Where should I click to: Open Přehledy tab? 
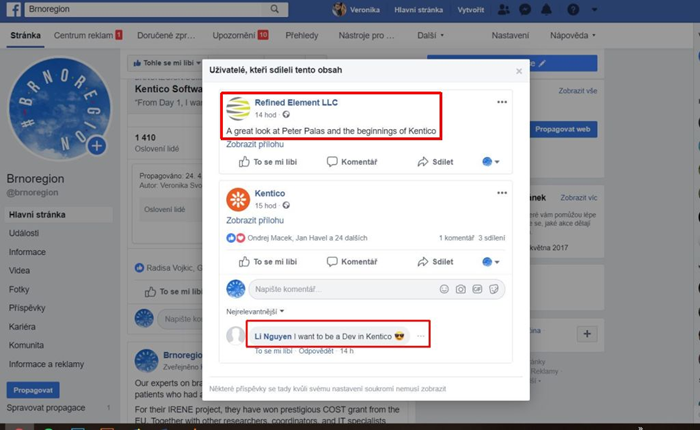click(302, 35)
